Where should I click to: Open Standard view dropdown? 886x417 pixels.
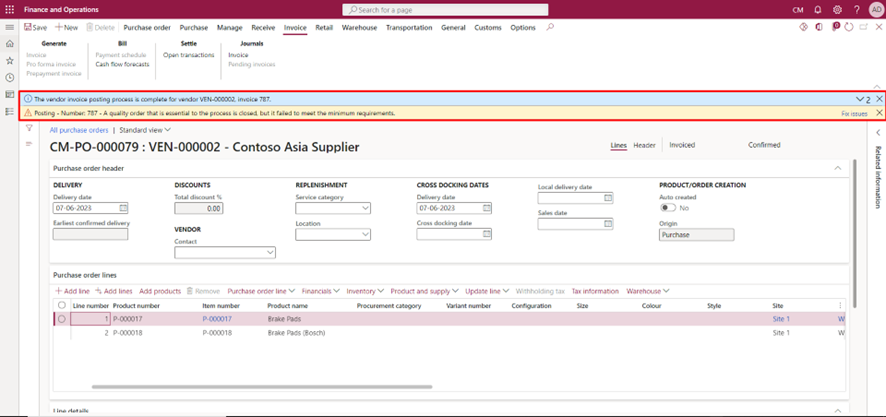145,130
